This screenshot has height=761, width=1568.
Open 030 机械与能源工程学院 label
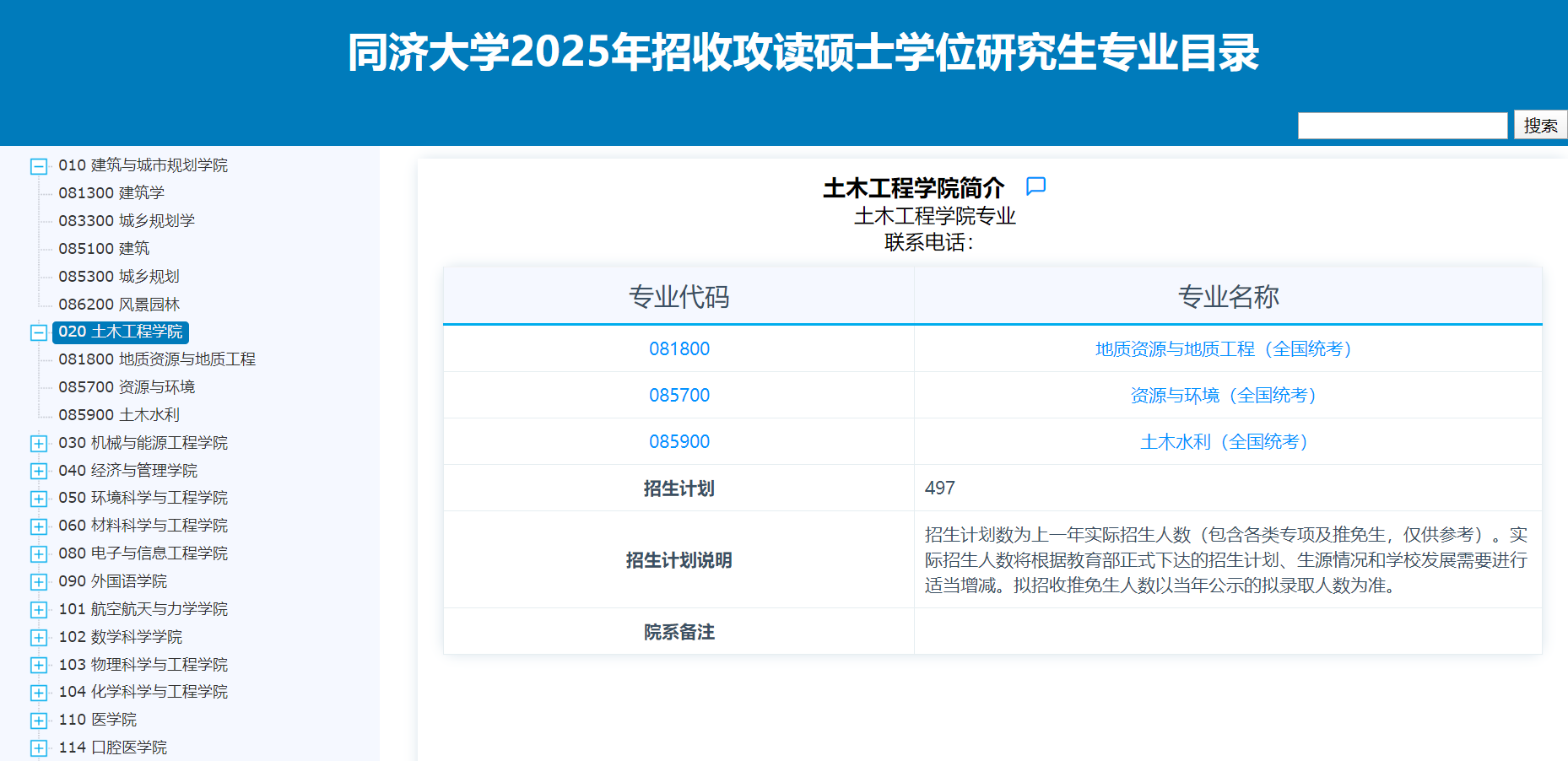click(x=143, y=443)
